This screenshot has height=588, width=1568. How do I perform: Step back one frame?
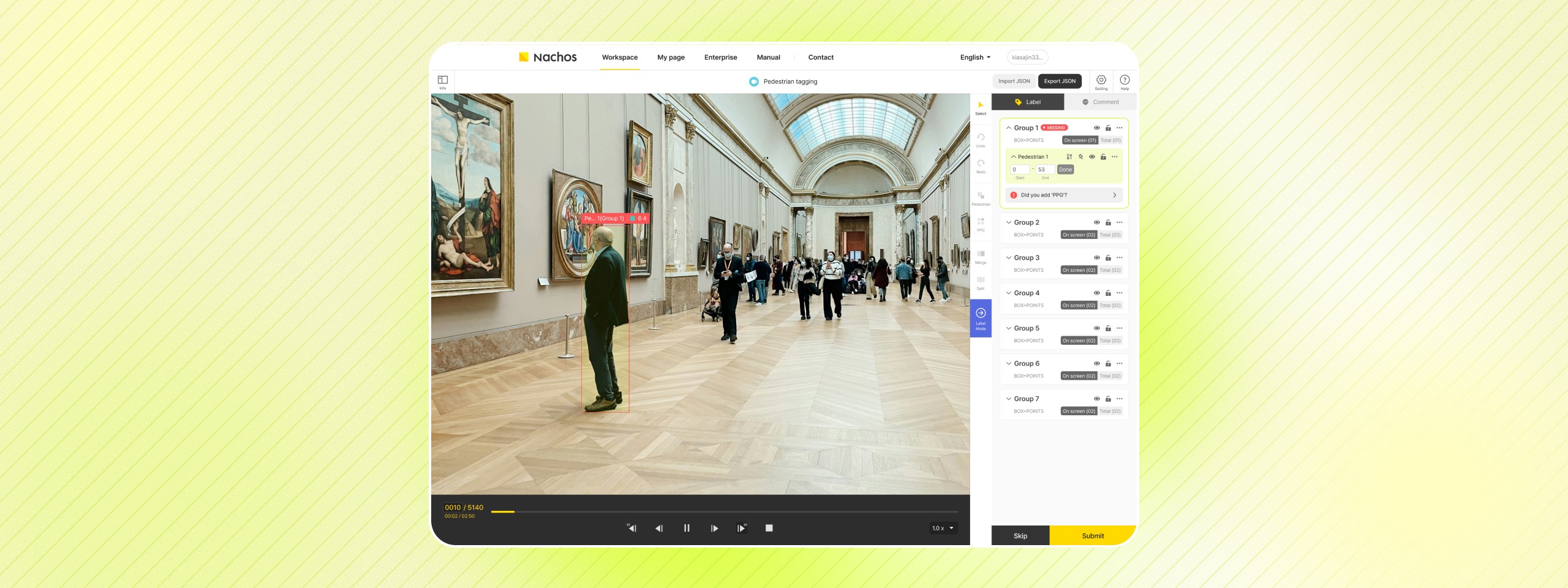(x=659, y=528)
